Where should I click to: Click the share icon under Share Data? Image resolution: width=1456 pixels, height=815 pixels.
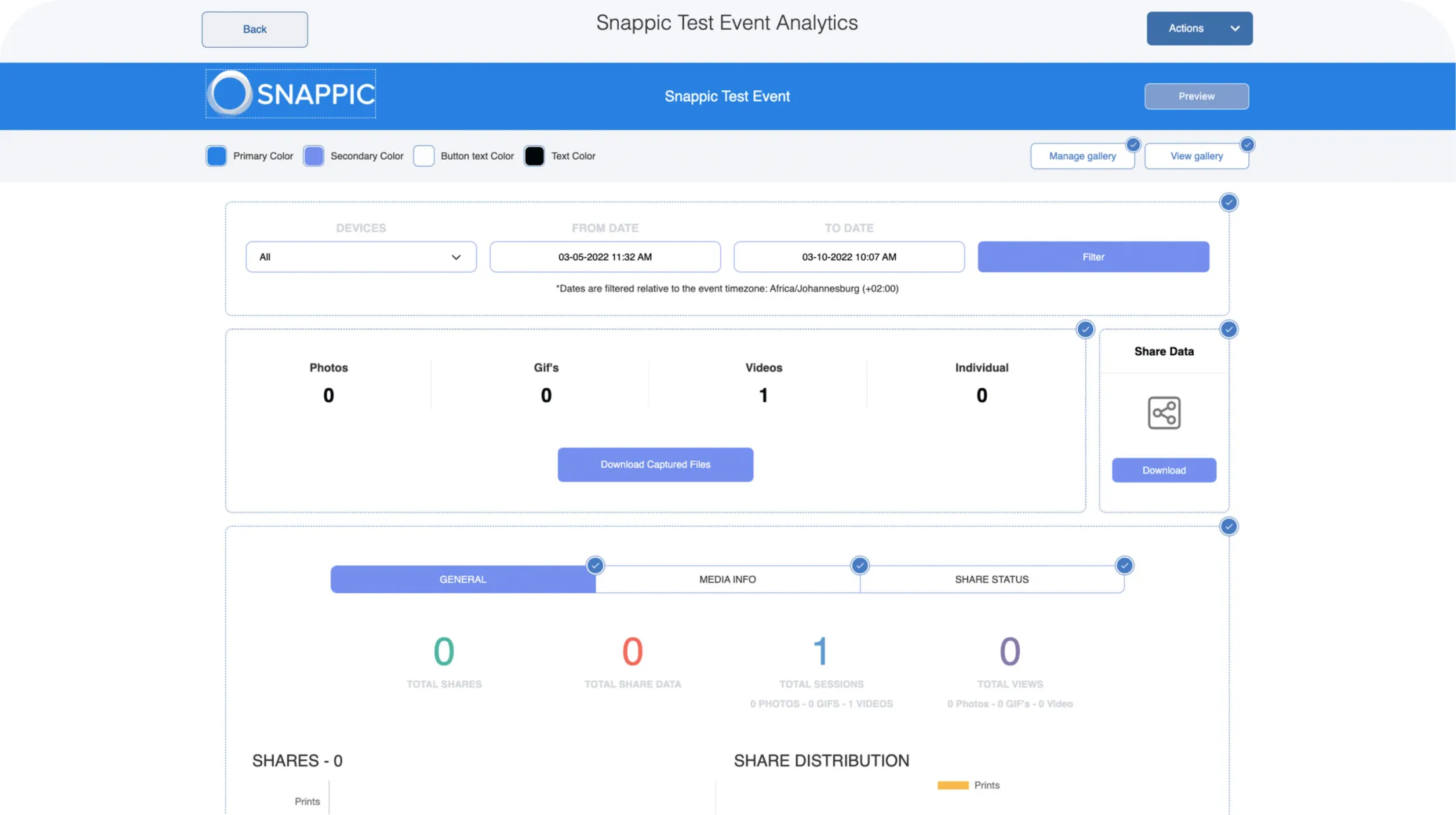pyautogui.click(x=1163, y=413)
